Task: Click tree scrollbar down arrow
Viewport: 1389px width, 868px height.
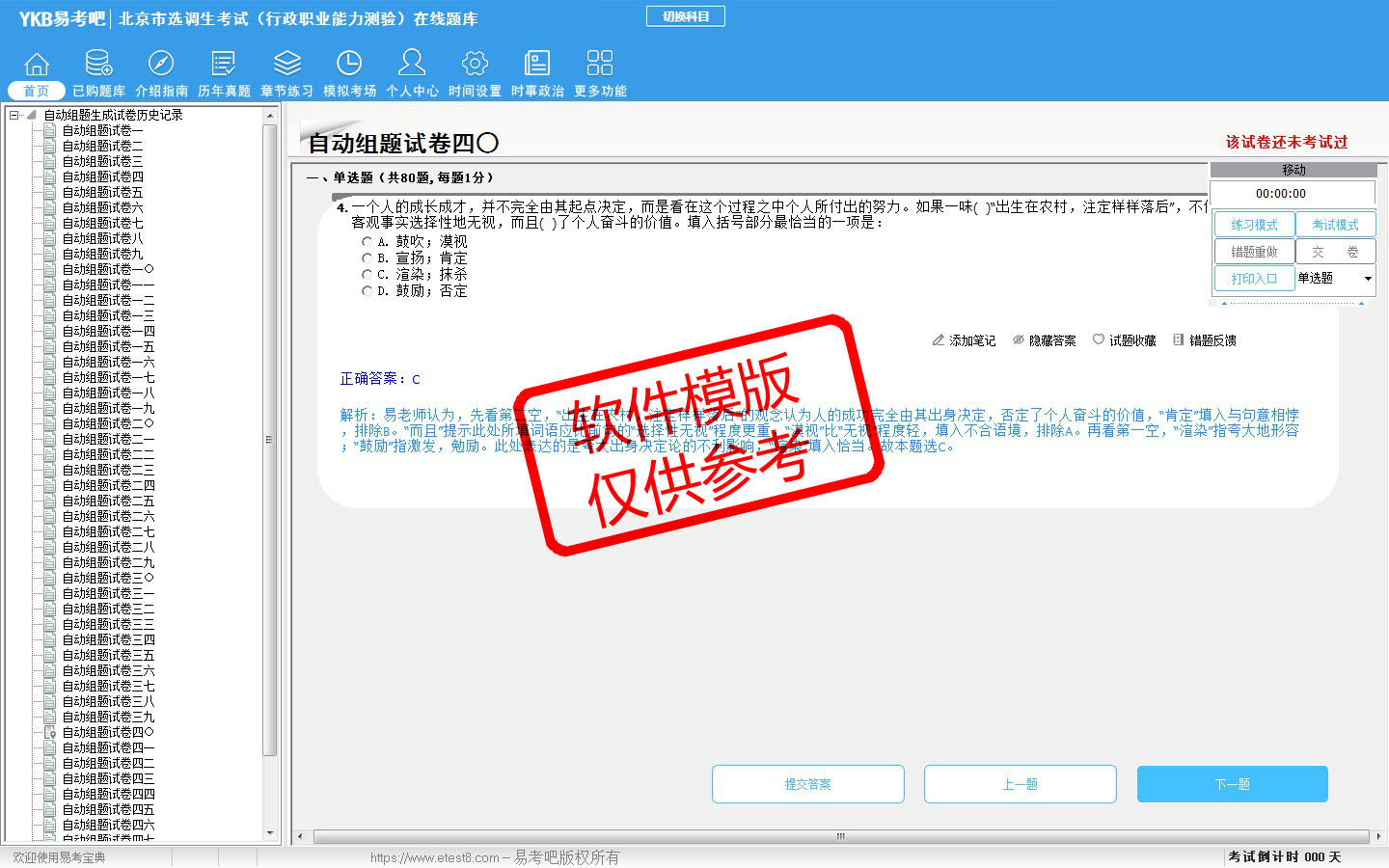Action: tap(269, 833)
